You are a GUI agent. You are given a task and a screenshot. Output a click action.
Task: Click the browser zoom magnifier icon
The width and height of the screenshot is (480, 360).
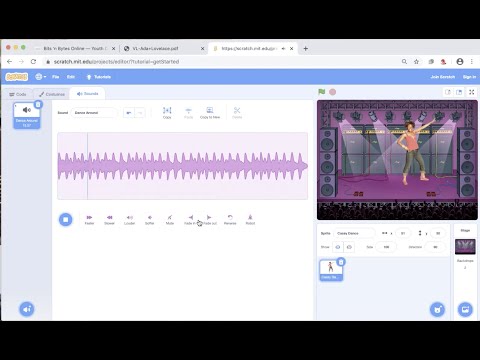click(x=404, y=62)
